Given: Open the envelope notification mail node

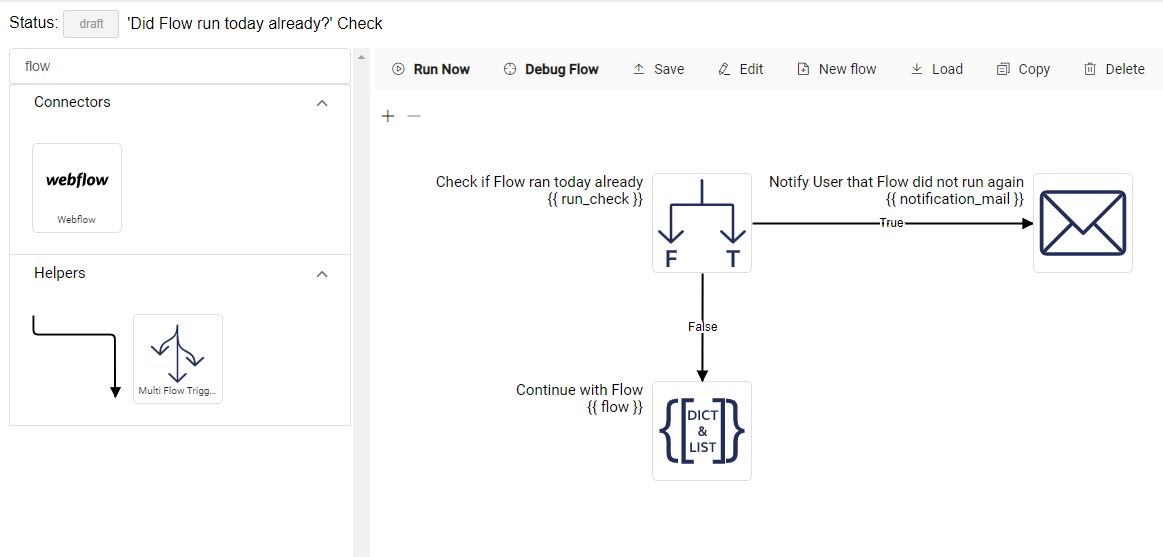Looking at the screenshot, I should 1083,223.
